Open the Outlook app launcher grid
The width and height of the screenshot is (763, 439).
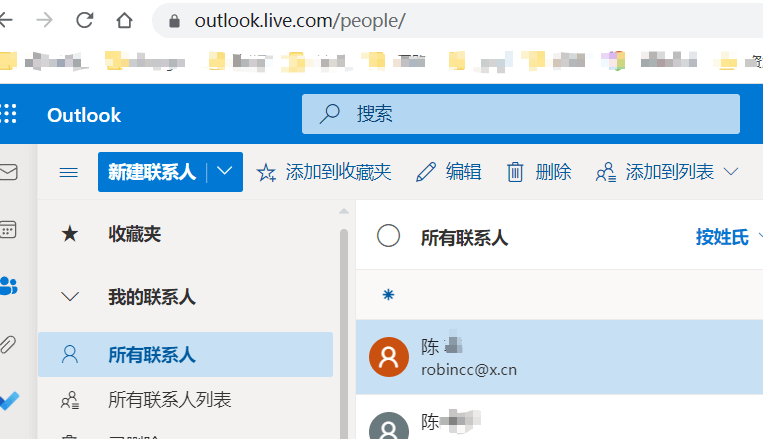(8, 114)
